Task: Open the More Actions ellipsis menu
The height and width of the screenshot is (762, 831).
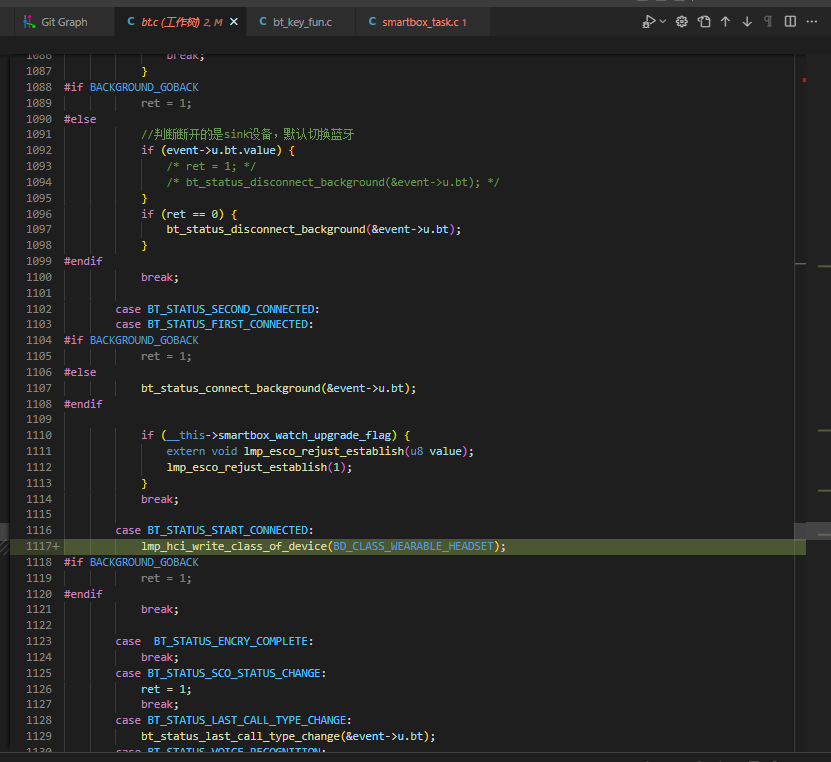Action: coord(812,22)
